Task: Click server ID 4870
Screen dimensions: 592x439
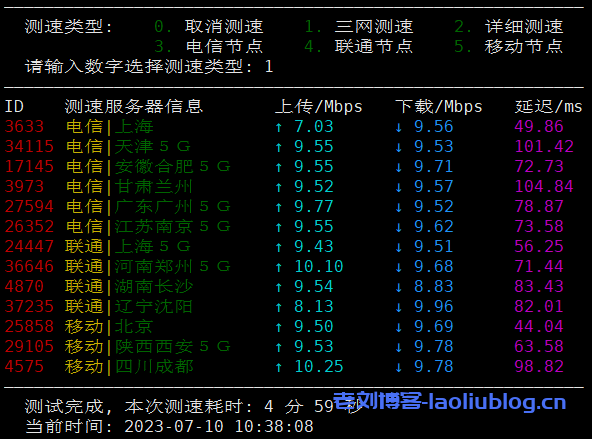Action: click(x=25, y=287)
